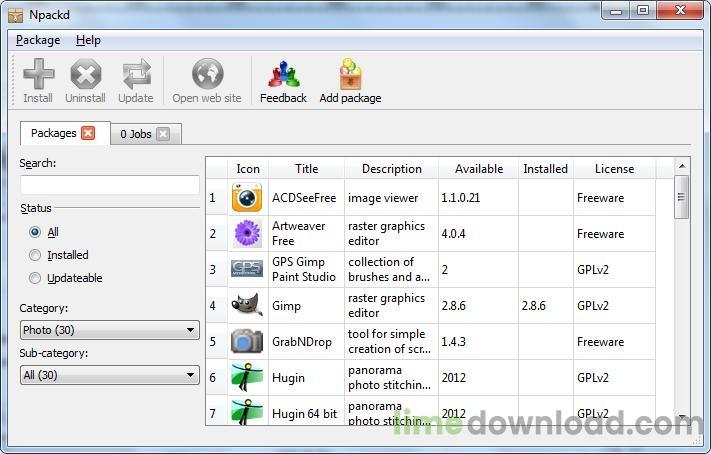Viewport: 711px width, 454px height.
Task: Click the Hugin 64 bit row icon
Action: click(247, 412)
